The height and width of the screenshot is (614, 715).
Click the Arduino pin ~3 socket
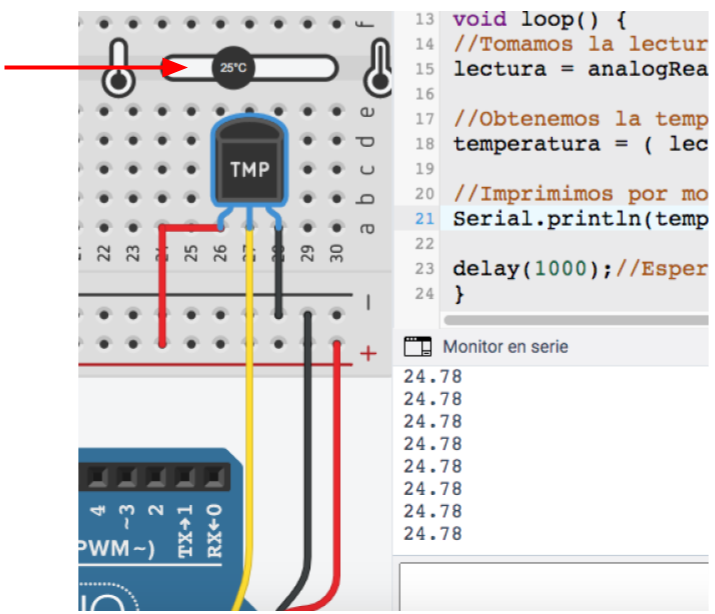[x=128, y=477]
